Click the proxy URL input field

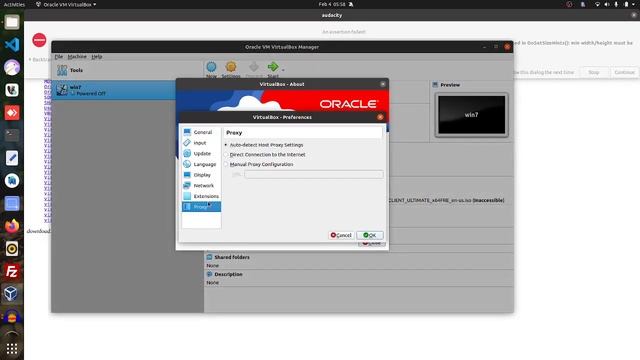click(313, 174)
